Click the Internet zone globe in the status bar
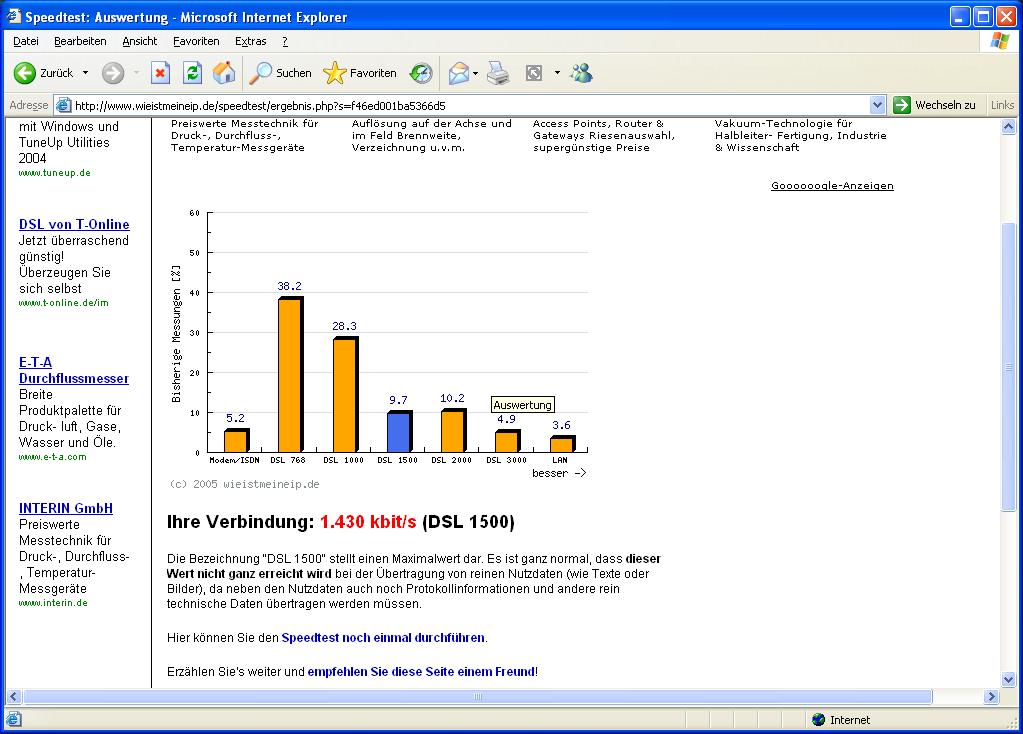The image size is (1023, 734). (819, 720)
